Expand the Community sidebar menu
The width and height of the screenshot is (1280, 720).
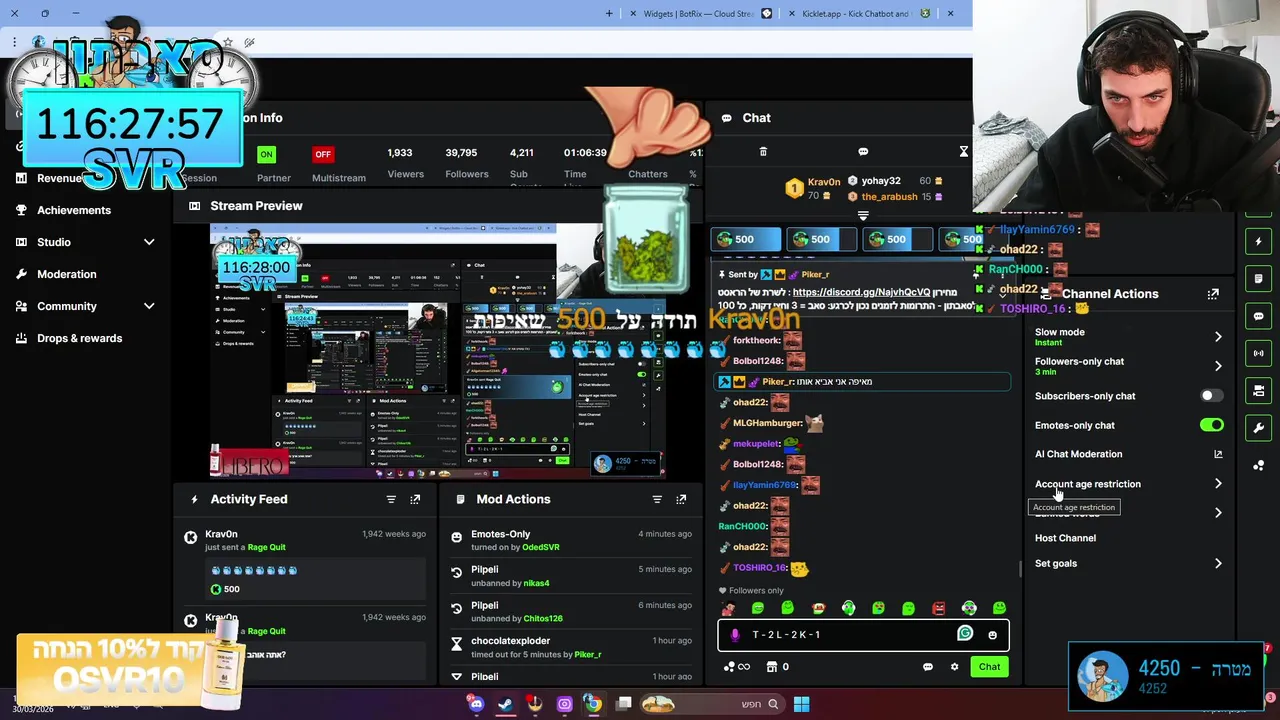coord(149,306)
